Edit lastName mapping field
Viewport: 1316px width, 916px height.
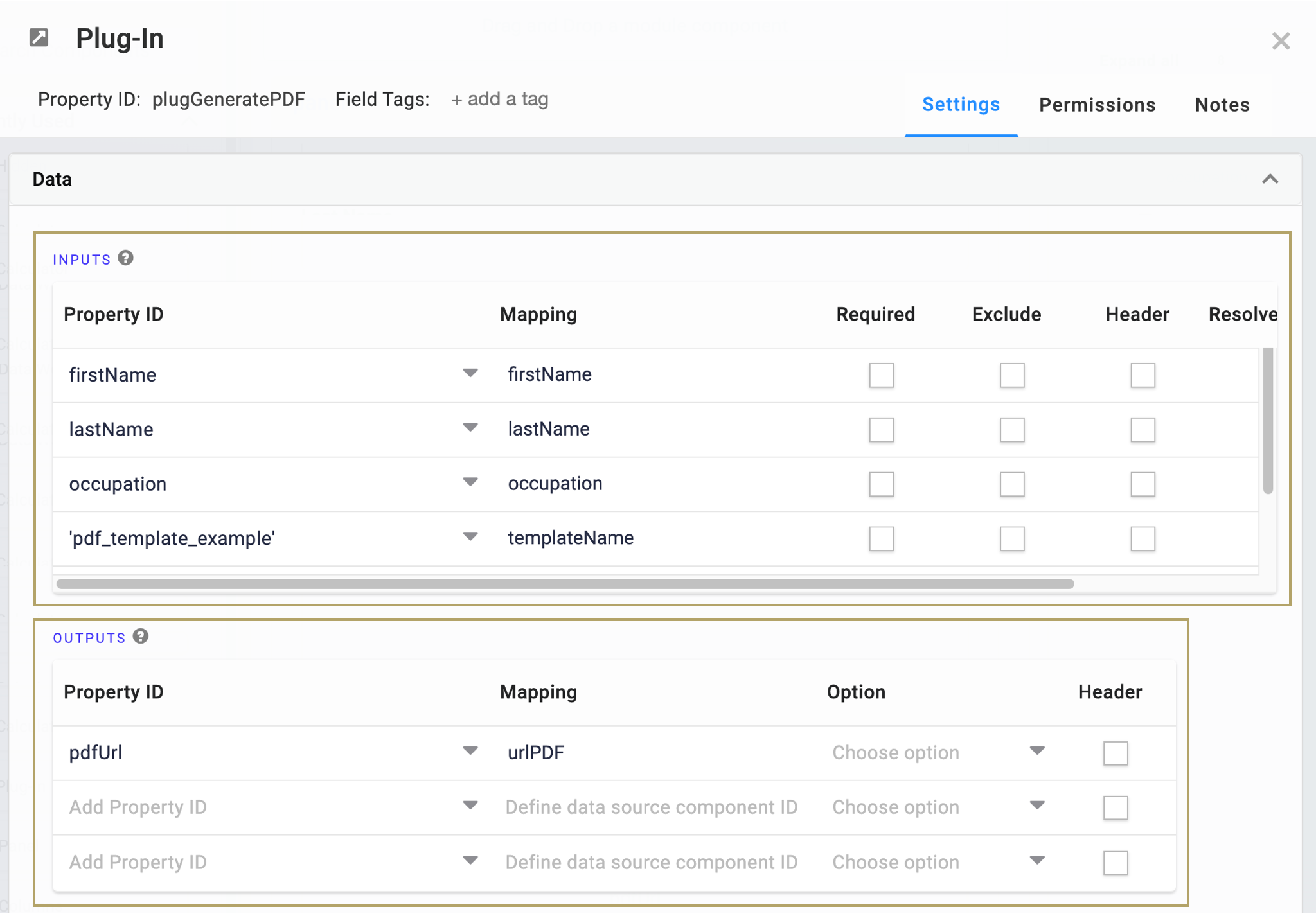point(659,429)
